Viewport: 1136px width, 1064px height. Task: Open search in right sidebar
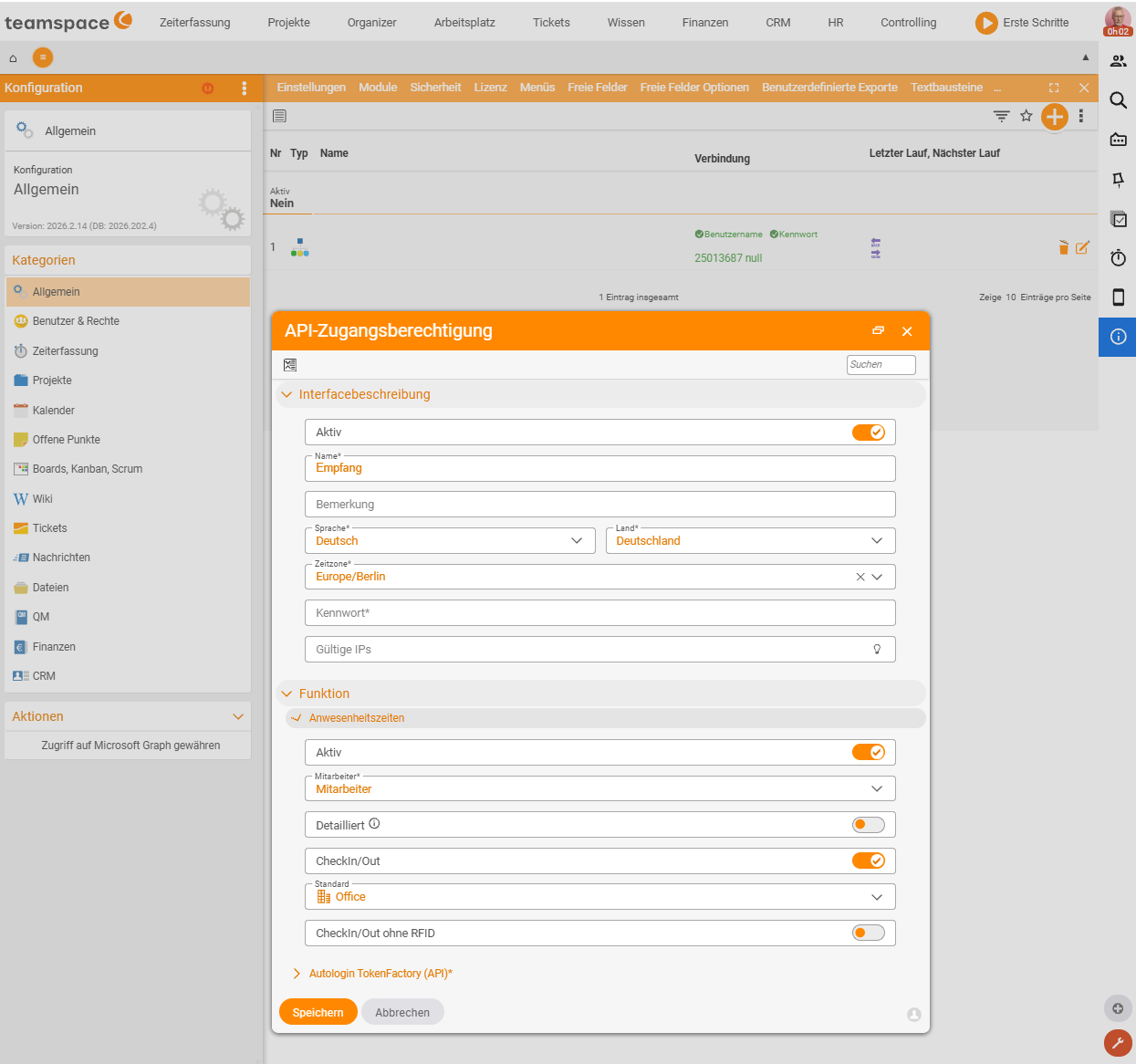point(1118,100)
